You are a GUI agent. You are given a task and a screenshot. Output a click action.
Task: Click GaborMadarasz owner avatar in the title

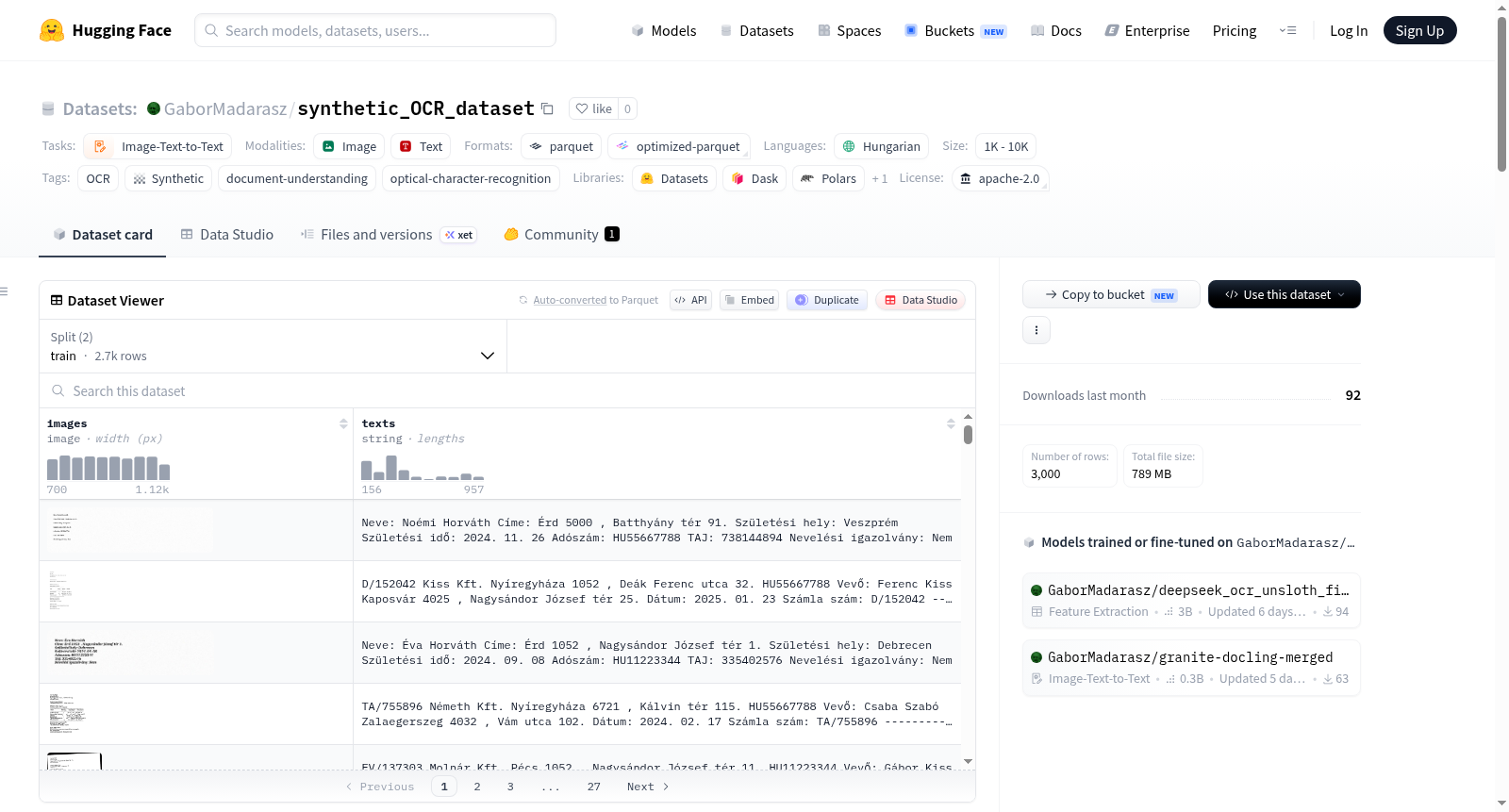click(x=154, y=108)
